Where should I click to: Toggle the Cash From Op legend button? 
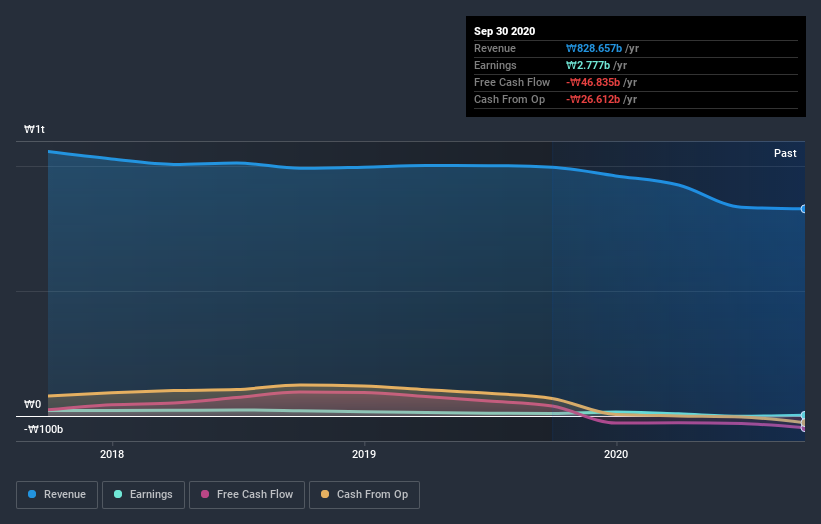click(x=364, y=495)
